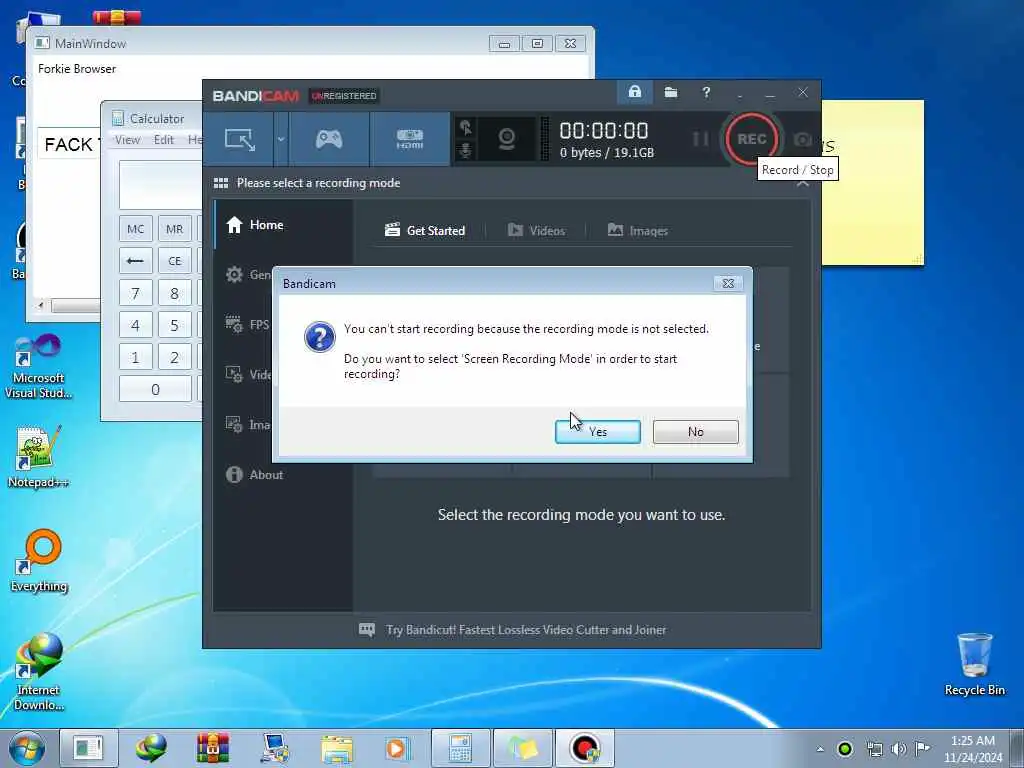1024x768 pixels.
Task: Toggle the mouse cursor effect icon
Action: pos(466,127)
